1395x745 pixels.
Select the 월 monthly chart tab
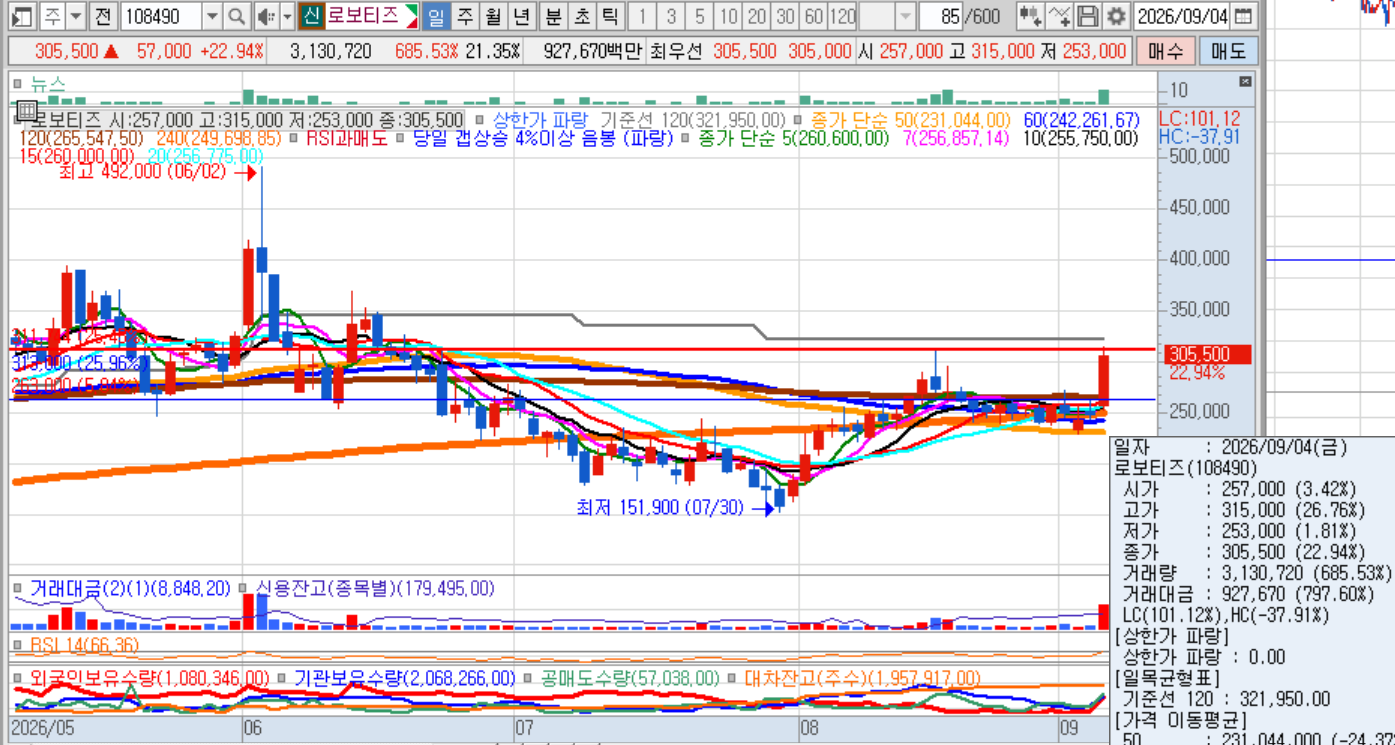pos(493,16)
